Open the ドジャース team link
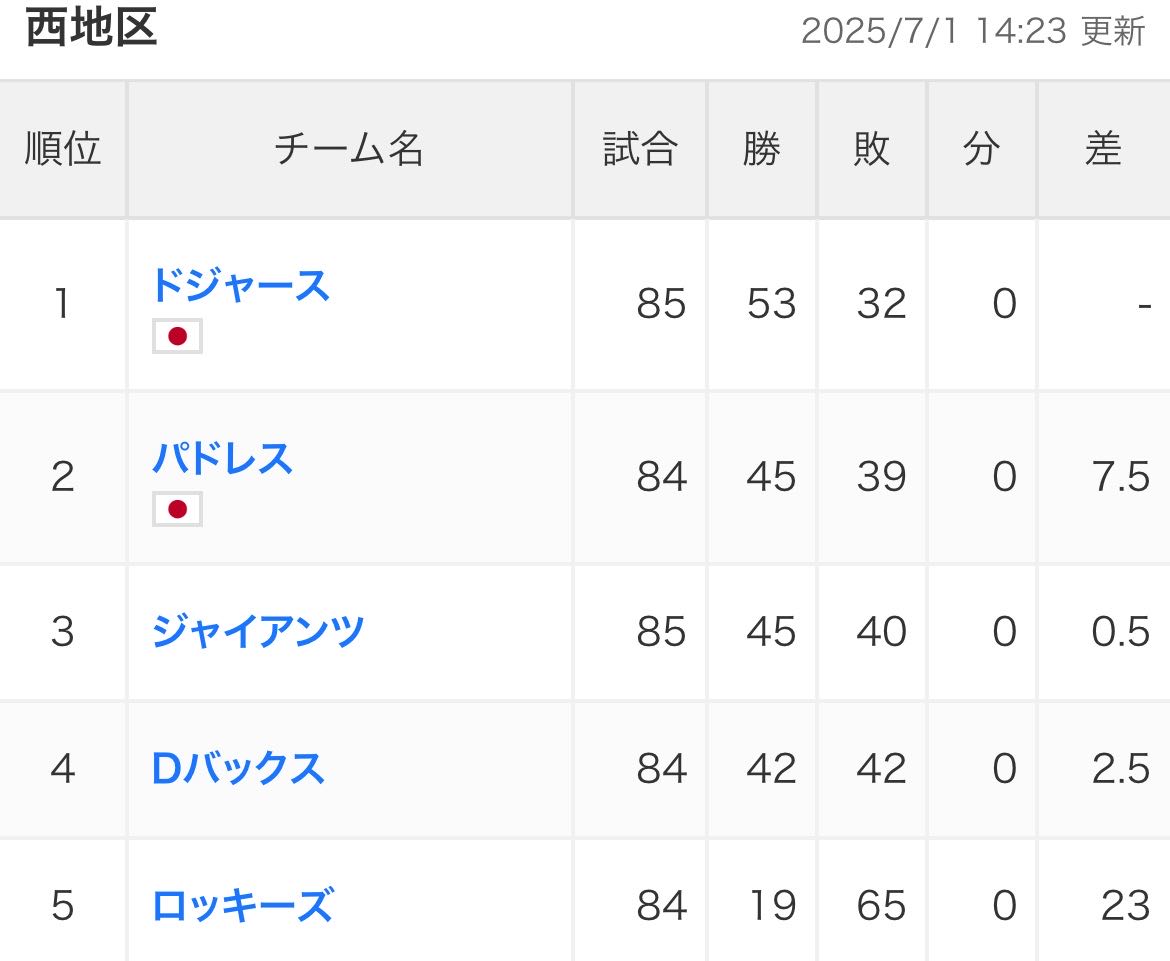Viewport: 1170px width, 961px height. click(240, 285)
